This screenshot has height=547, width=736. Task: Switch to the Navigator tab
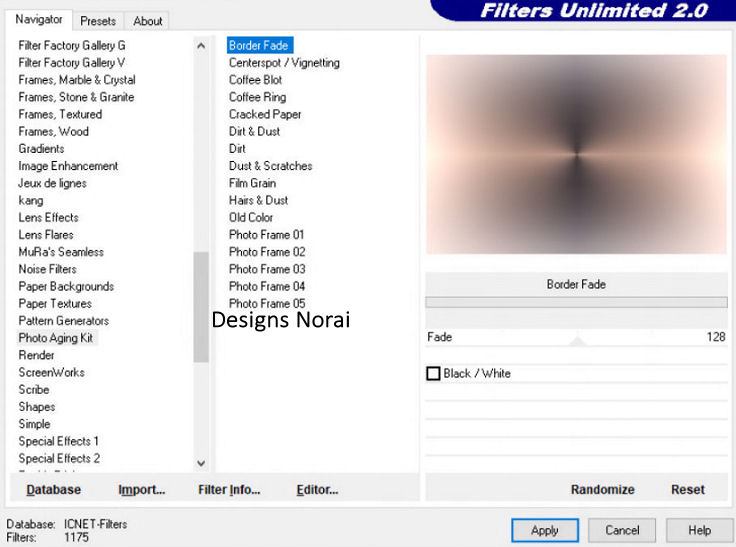(x=39, y=20)
